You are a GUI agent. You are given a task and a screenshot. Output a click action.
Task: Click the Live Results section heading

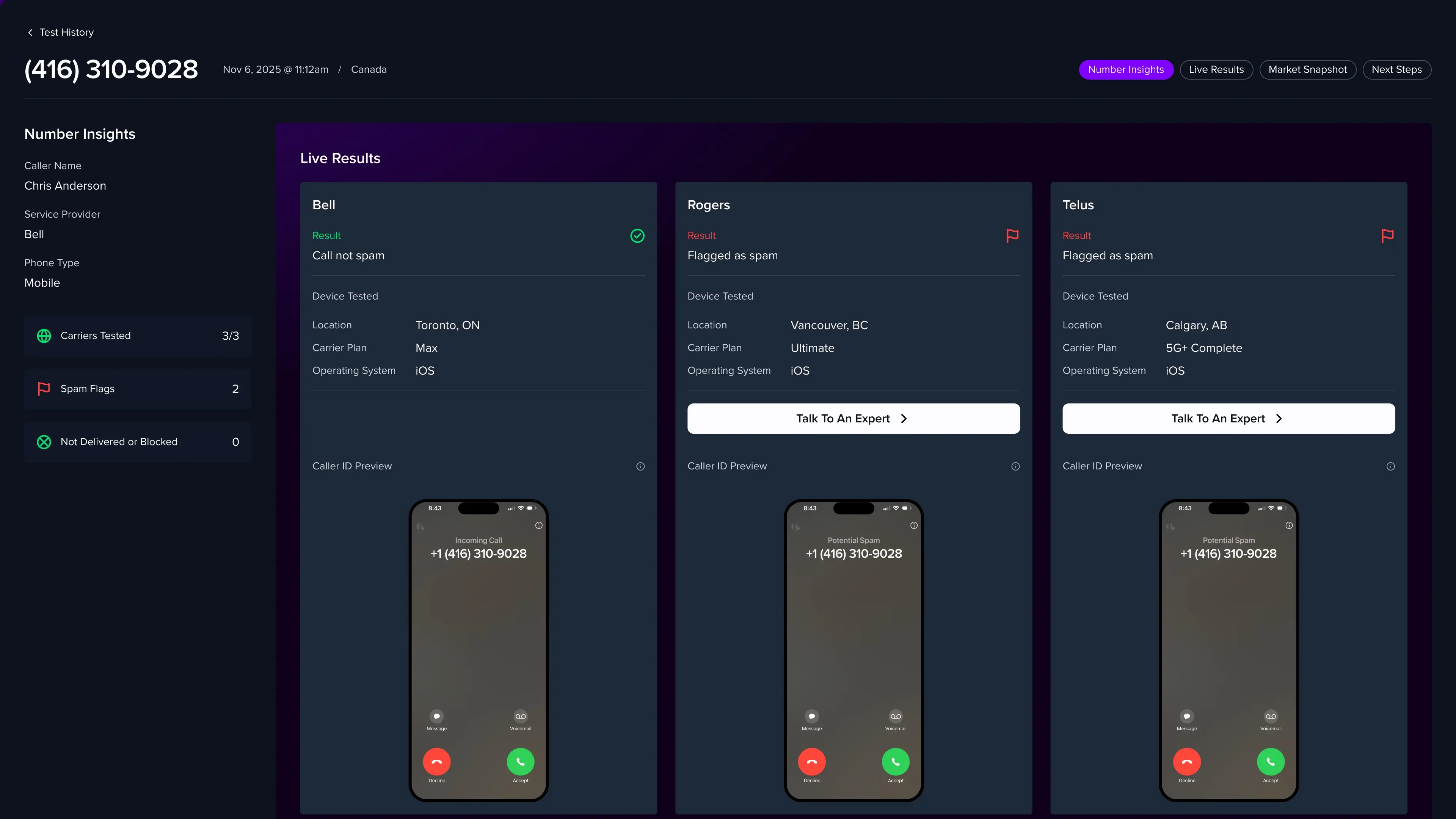coord(340,158)
